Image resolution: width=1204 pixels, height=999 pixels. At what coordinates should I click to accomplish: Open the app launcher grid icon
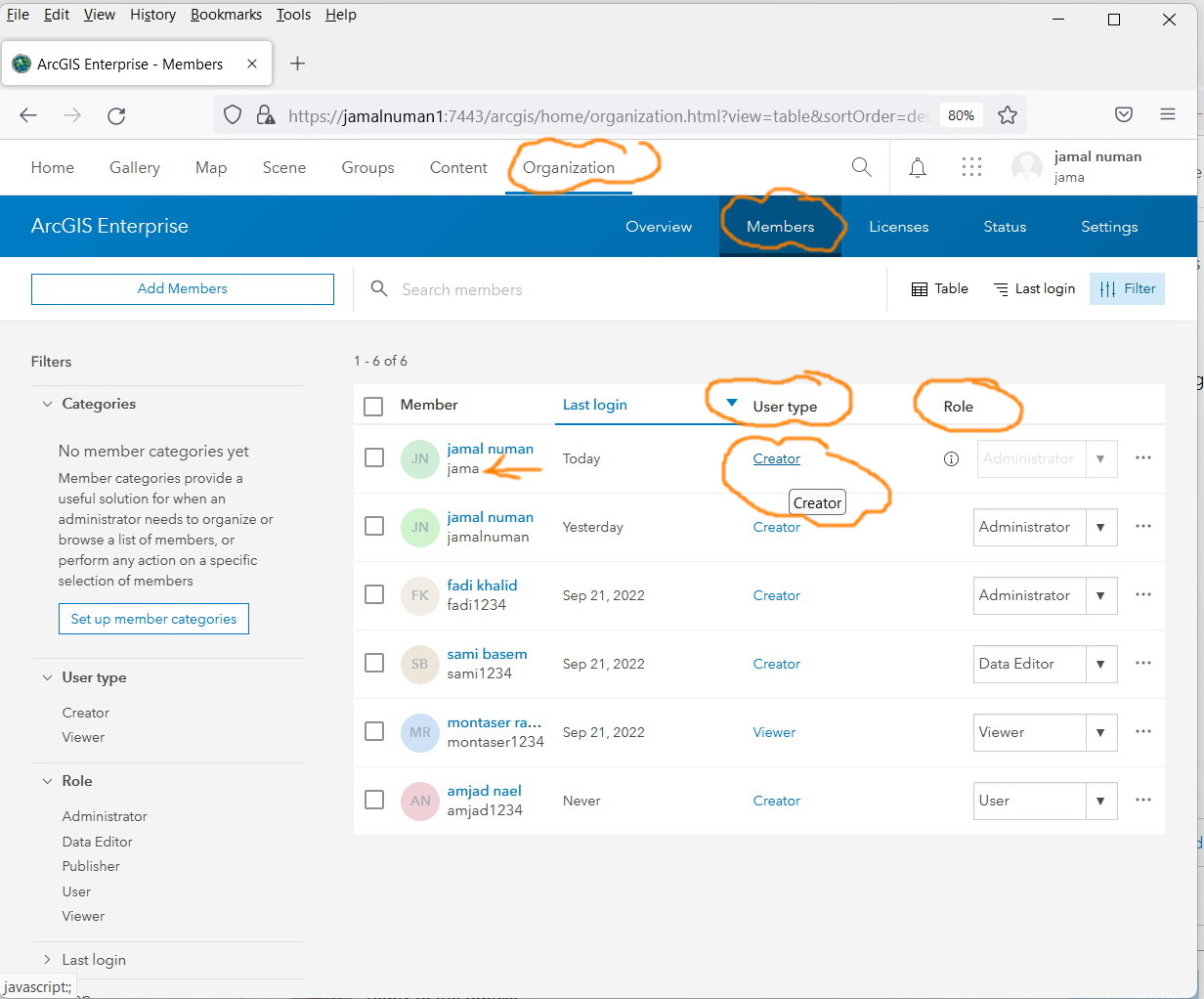[971, 166]
